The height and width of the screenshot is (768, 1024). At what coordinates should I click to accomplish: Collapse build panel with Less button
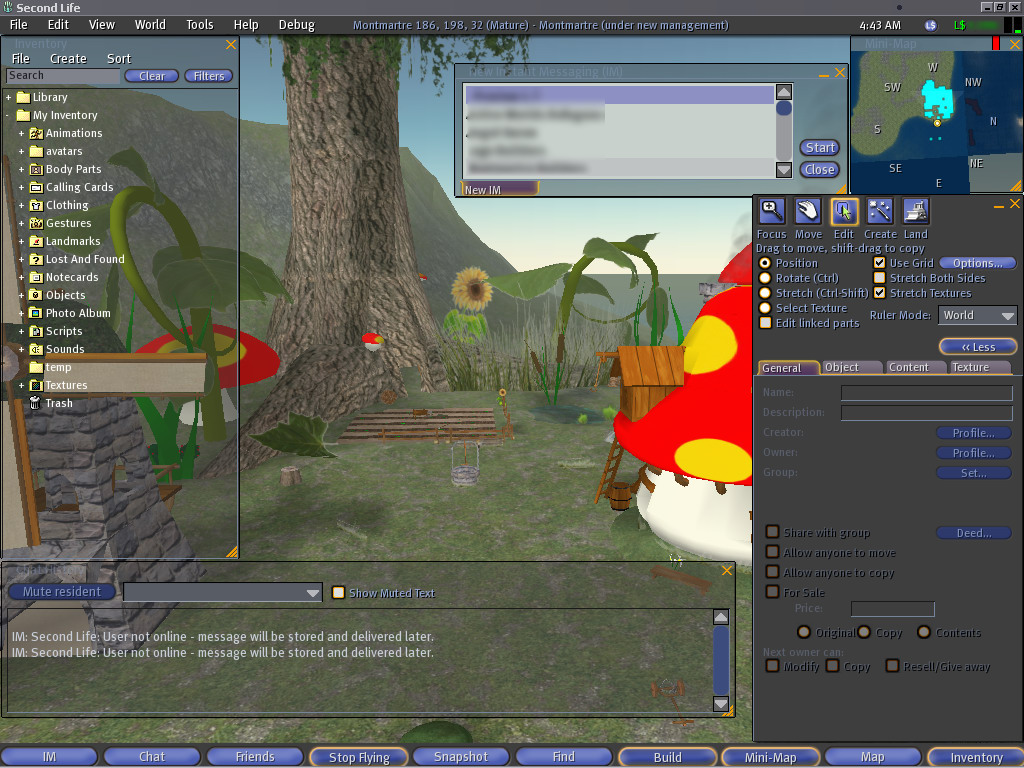pos(978,347)
